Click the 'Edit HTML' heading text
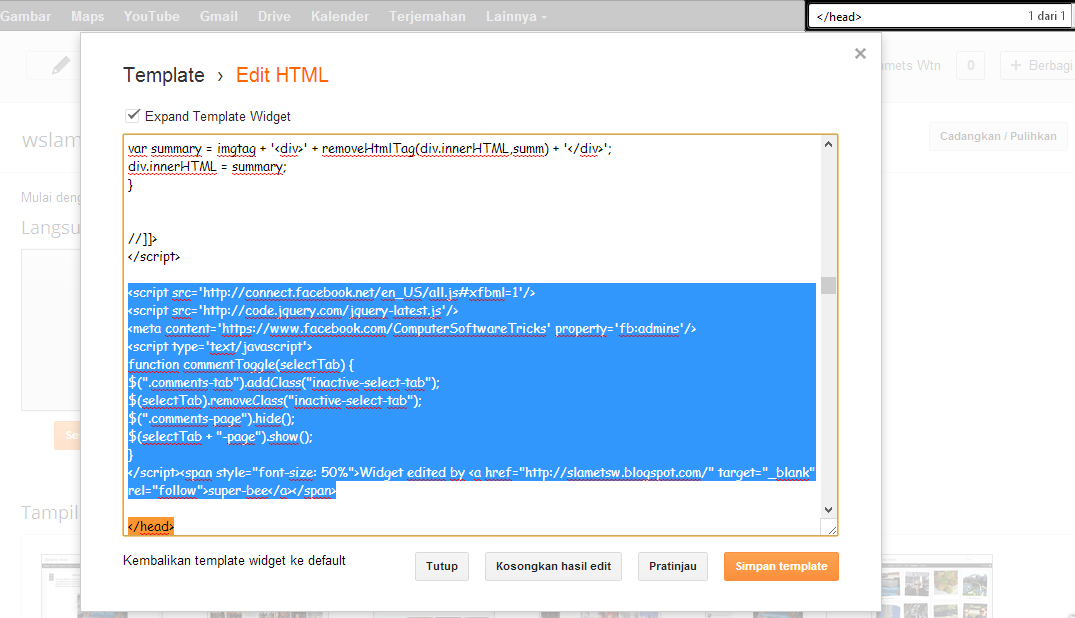The height and width of the screenshot is (618, 1075). (x=282, y=75)
